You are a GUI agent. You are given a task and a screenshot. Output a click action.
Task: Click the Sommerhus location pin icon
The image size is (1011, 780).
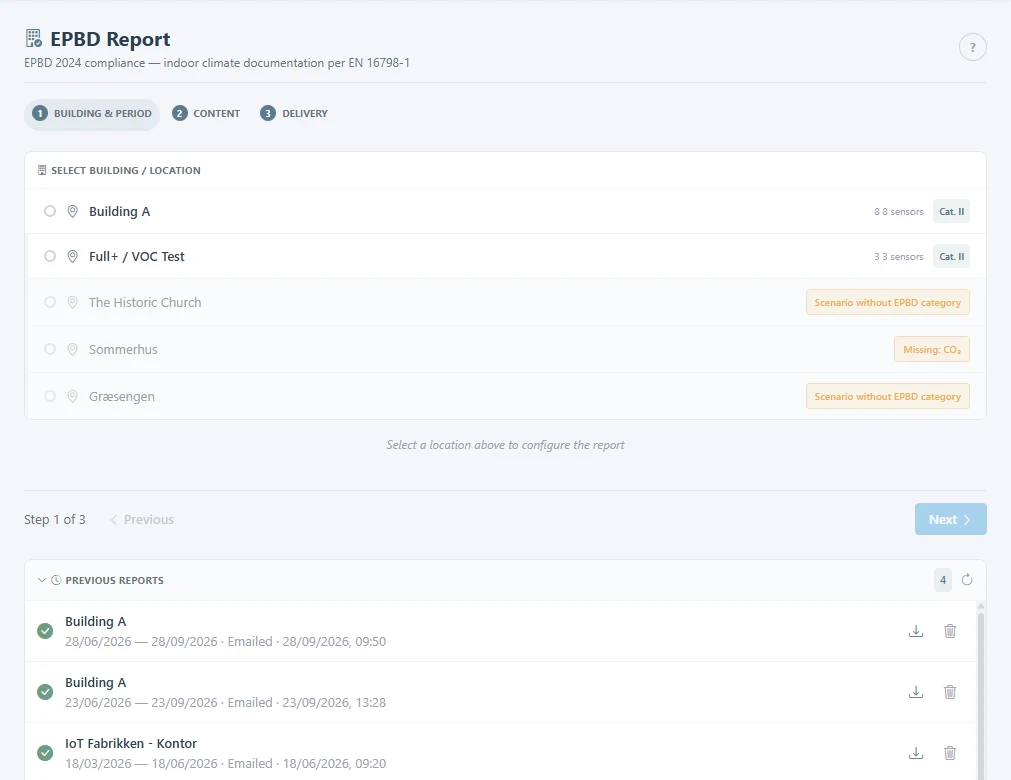(72, 349)
